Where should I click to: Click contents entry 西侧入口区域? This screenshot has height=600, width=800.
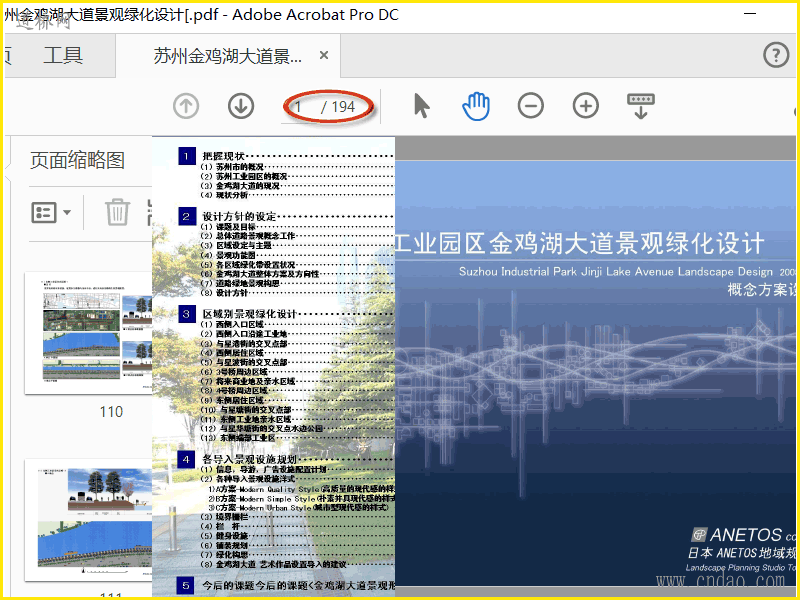tap(240, 324)
